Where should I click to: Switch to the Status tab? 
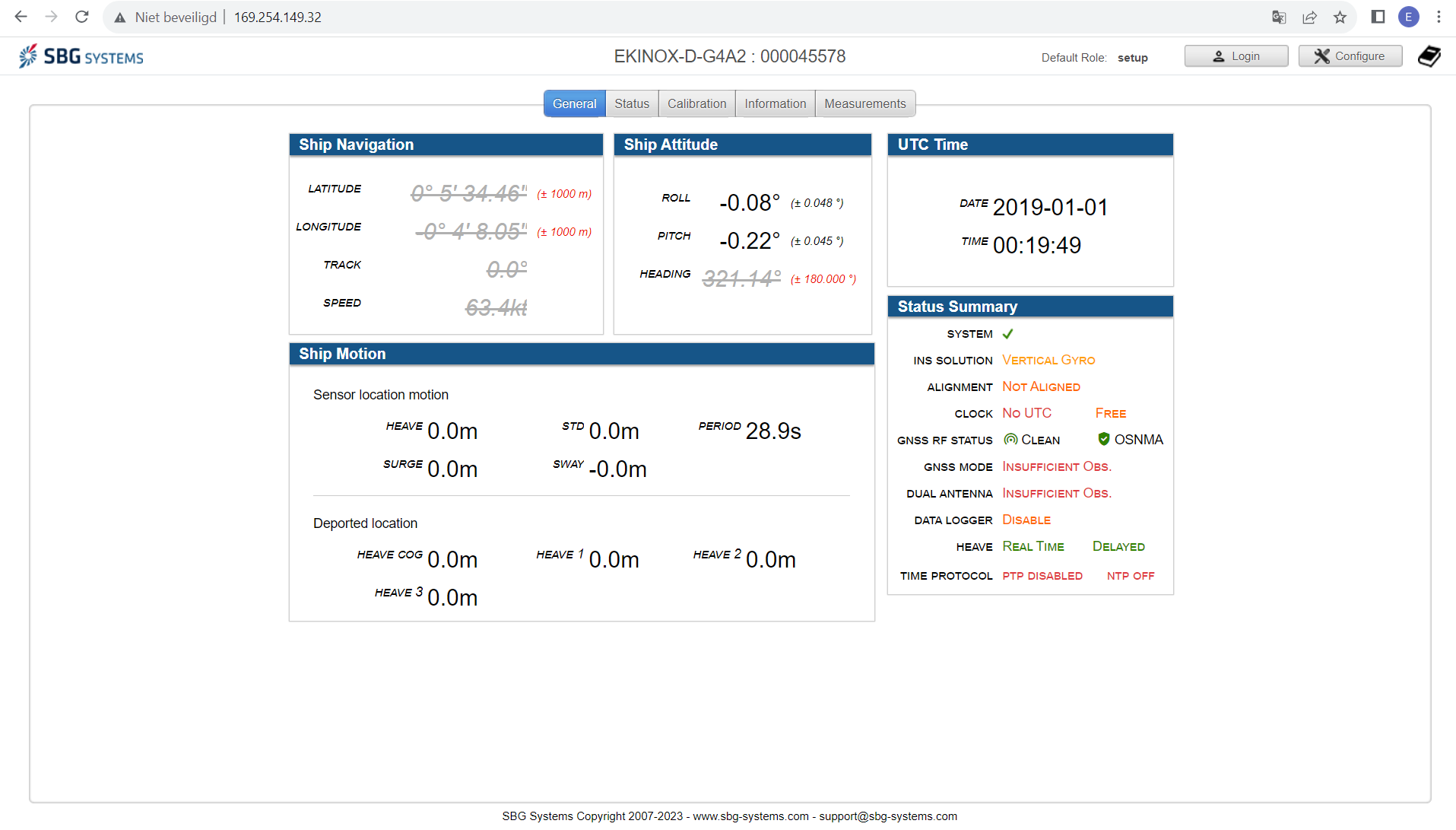coord(631,103)
